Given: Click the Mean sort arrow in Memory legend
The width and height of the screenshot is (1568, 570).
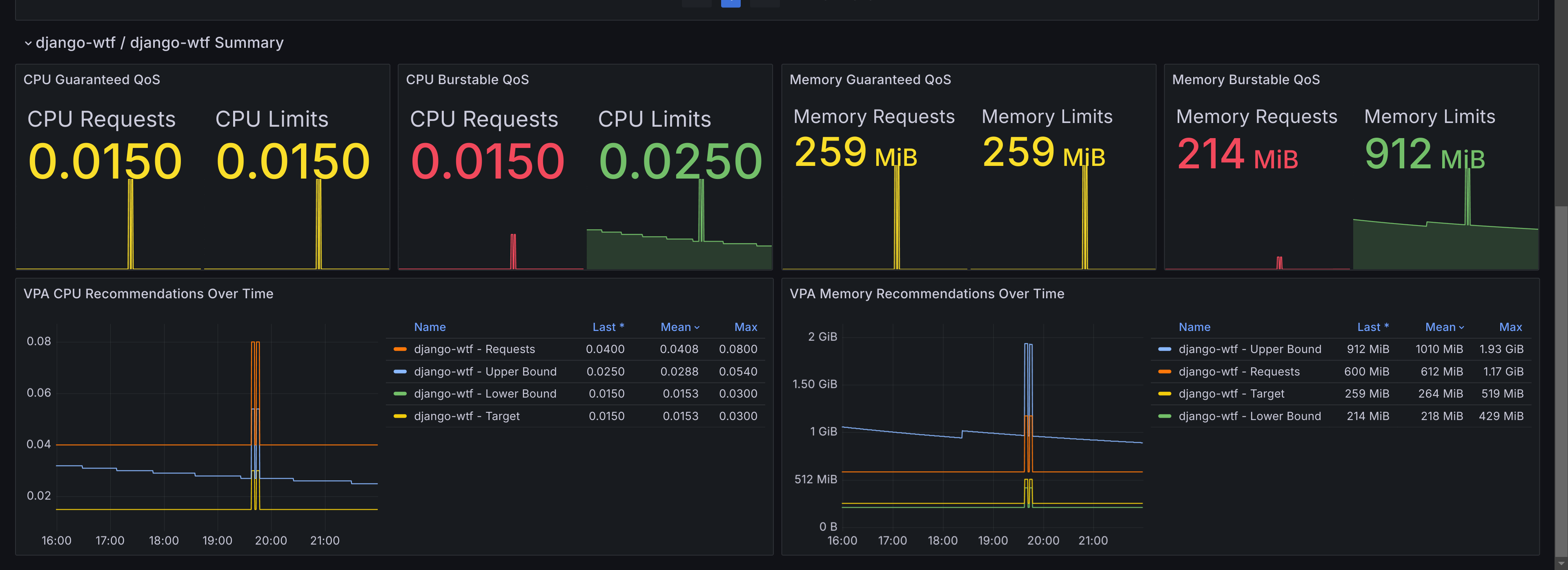Looking at the screenshot, I should coord(1461,328).
